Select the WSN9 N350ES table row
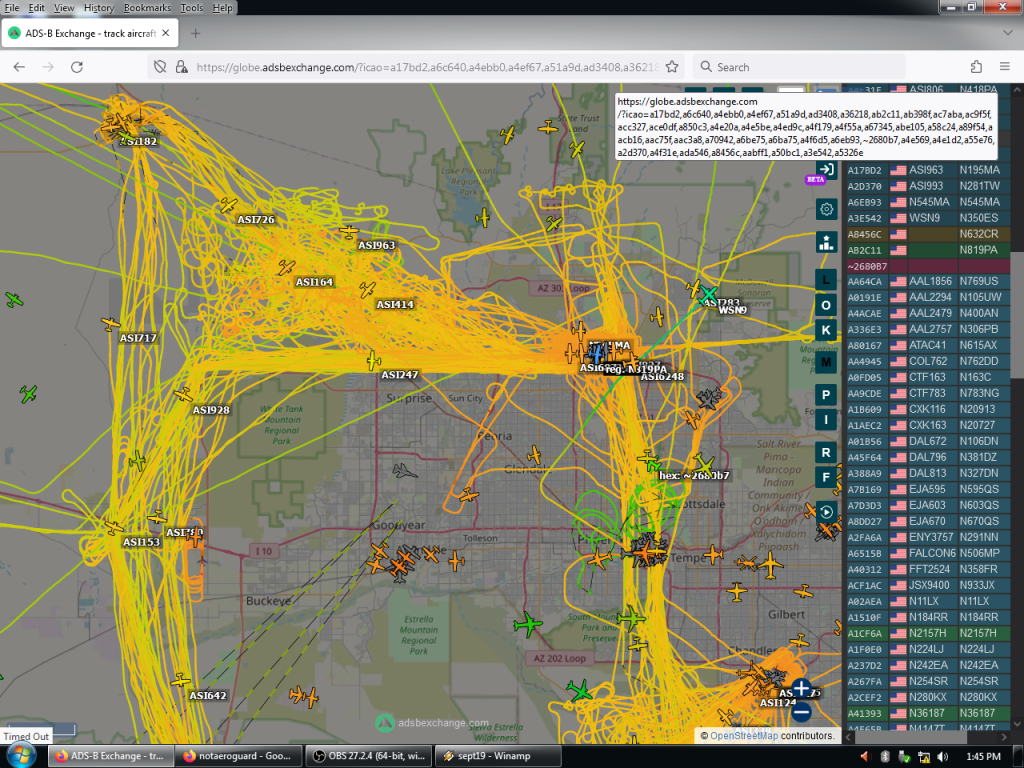Viewport: 1024px width, 768px height. 927,218
